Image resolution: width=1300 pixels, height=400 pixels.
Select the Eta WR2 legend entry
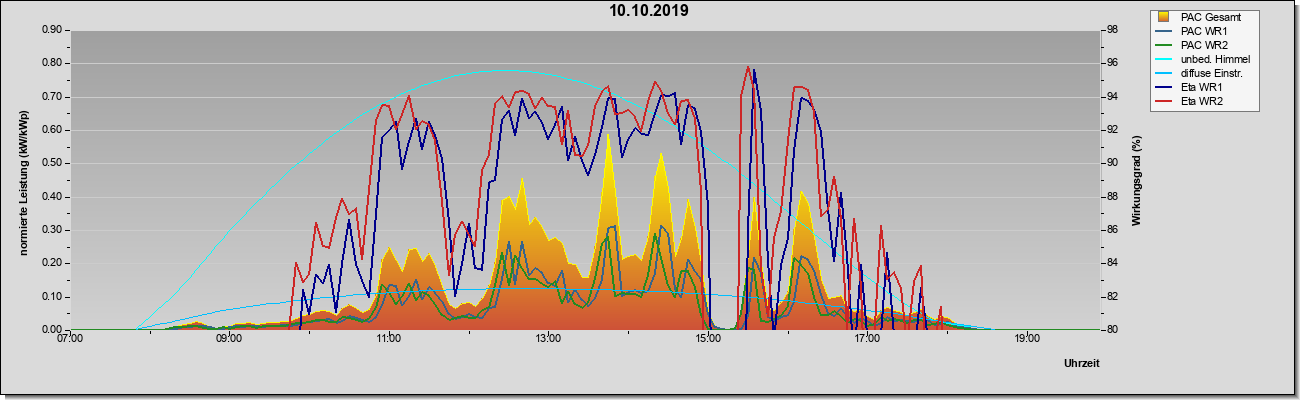tap(1200, 101)
